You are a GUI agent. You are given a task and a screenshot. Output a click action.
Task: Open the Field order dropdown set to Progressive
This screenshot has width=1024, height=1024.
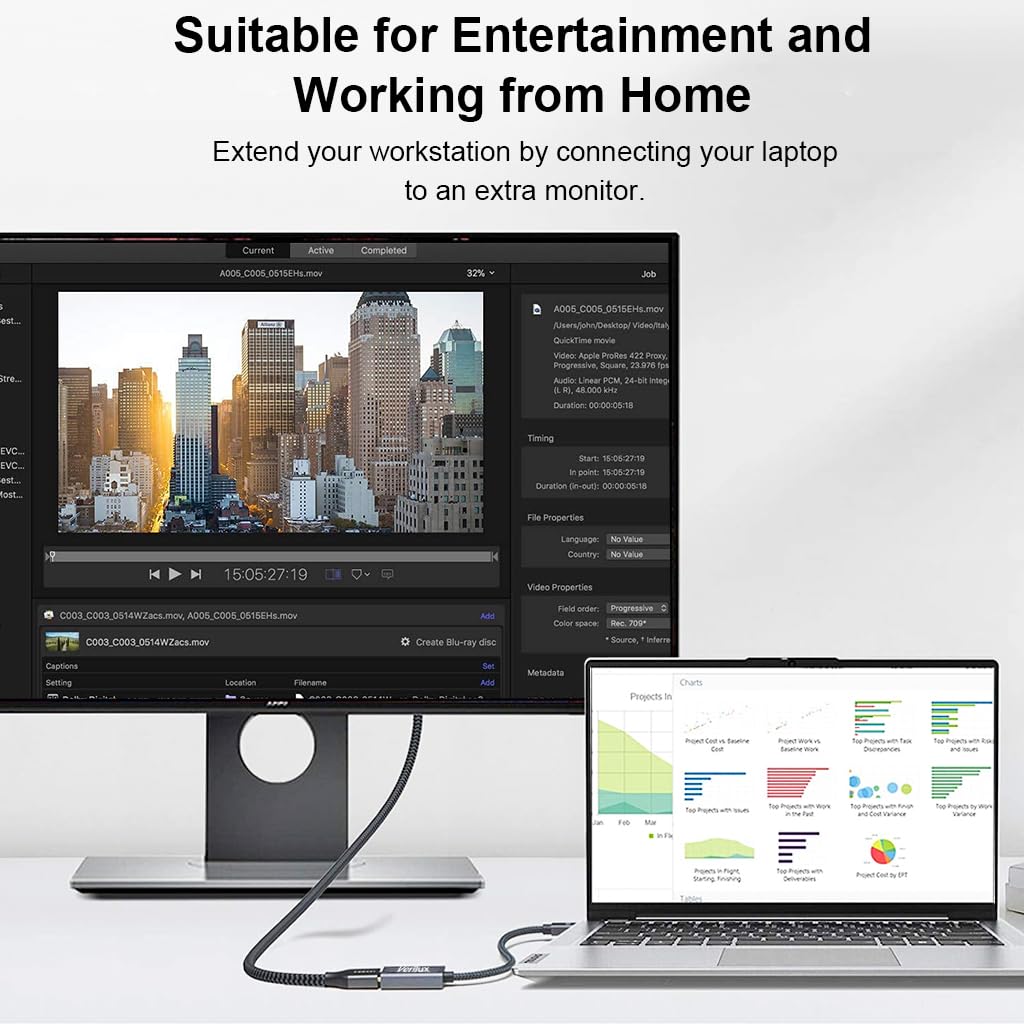coord(637,608)
